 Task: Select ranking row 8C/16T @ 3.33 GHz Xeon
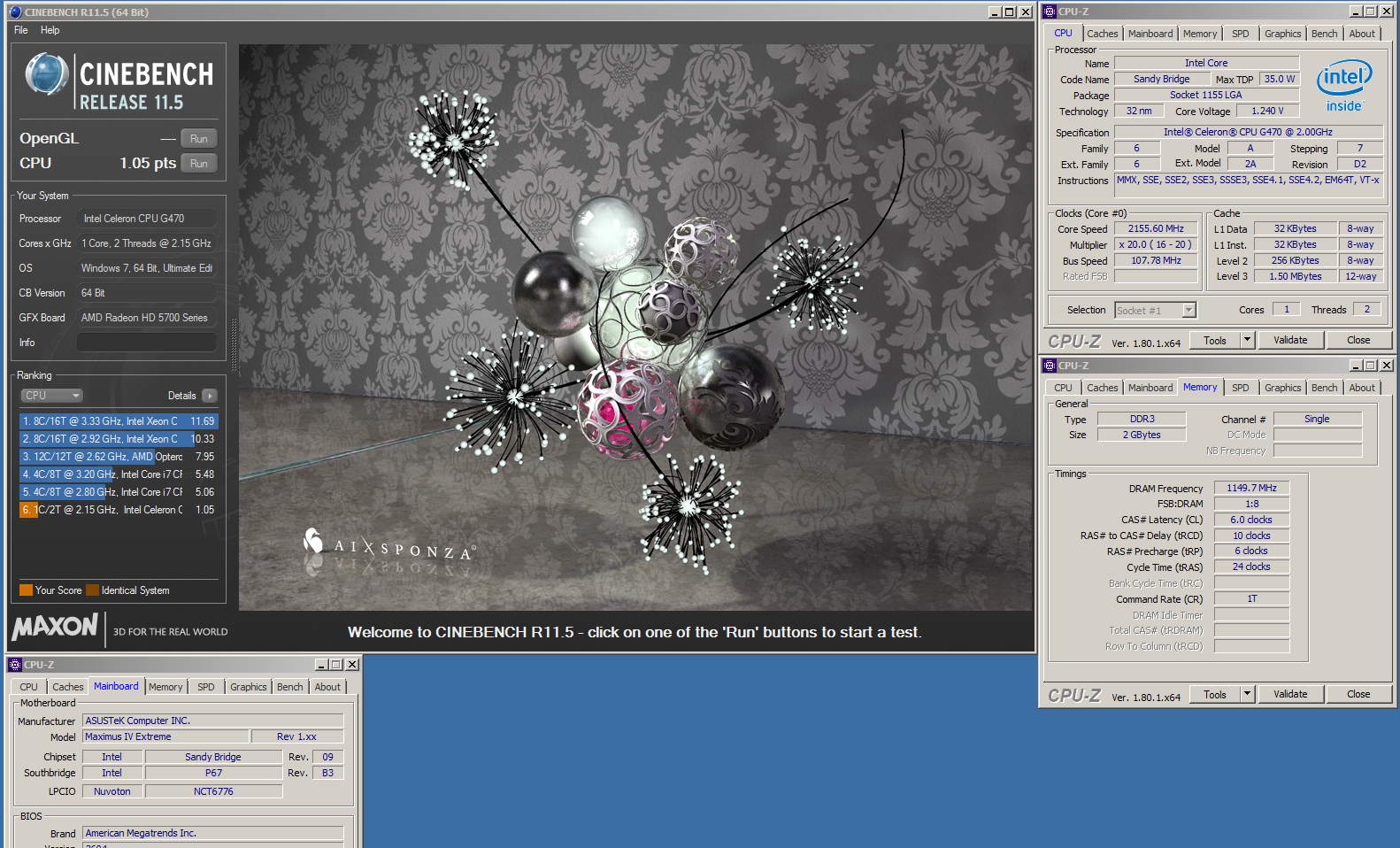click(119, 421)
